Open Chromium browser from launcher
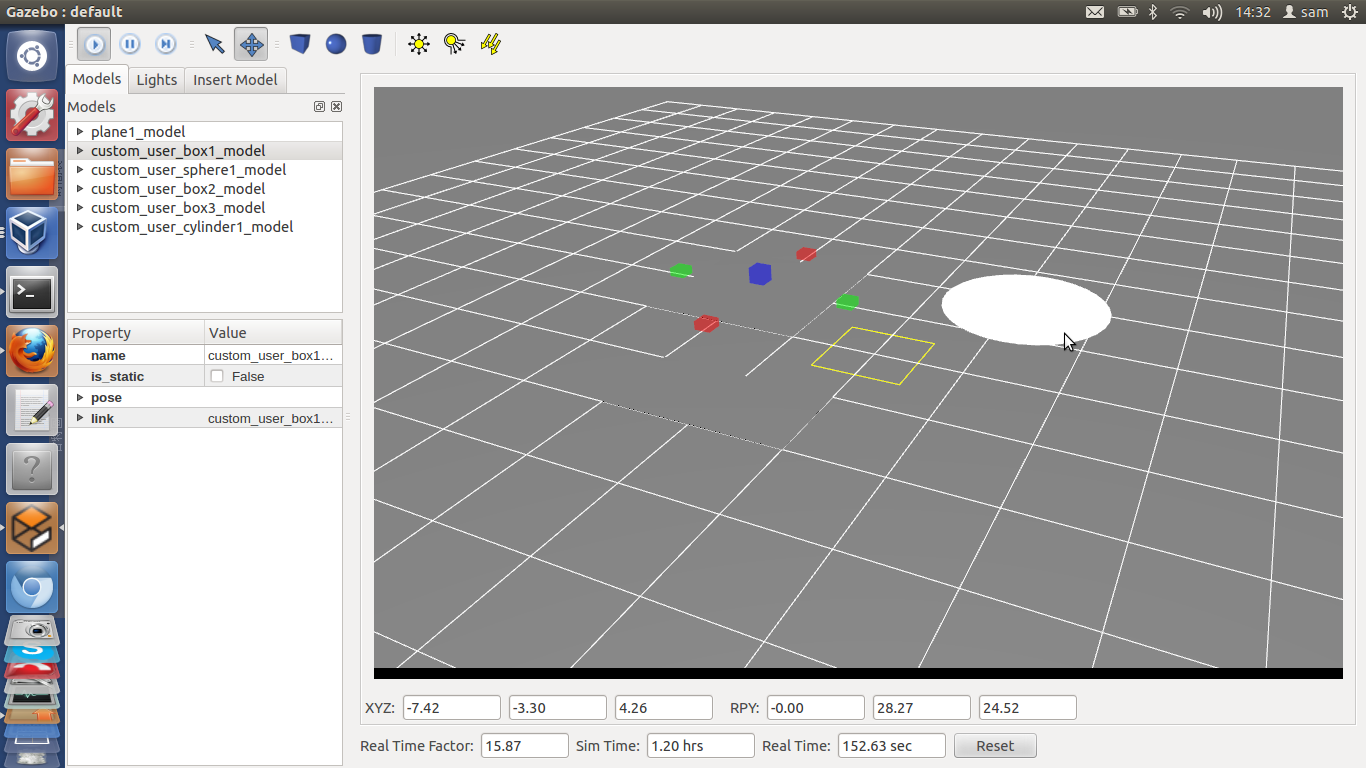 tap(32, 587)
